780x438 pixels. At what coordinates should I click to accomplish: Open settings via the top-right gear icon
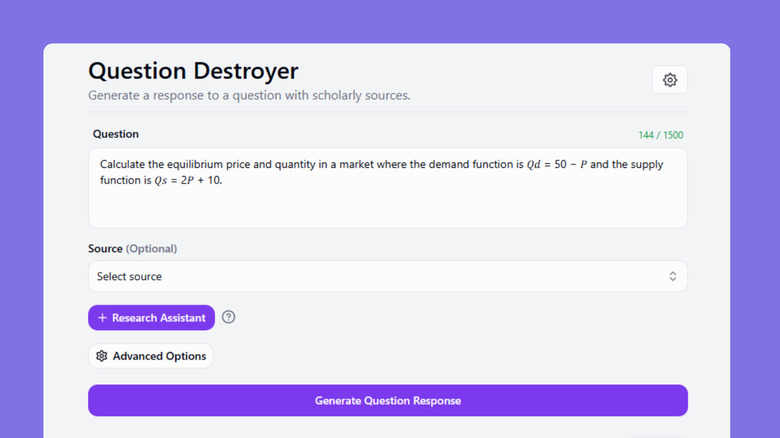pyautogui.click(x=669, y=80)
